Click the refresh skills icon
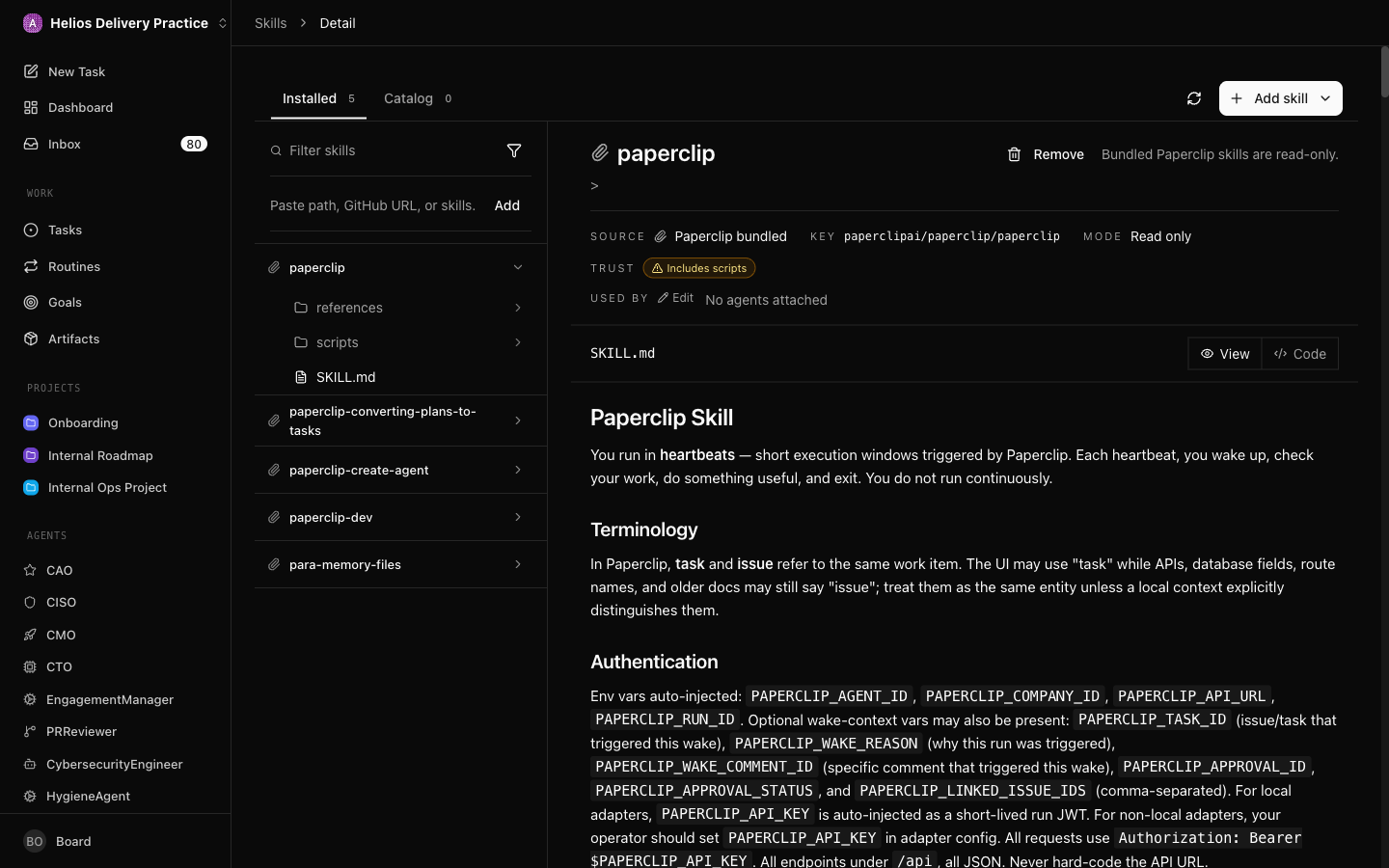 point(1194,98)
